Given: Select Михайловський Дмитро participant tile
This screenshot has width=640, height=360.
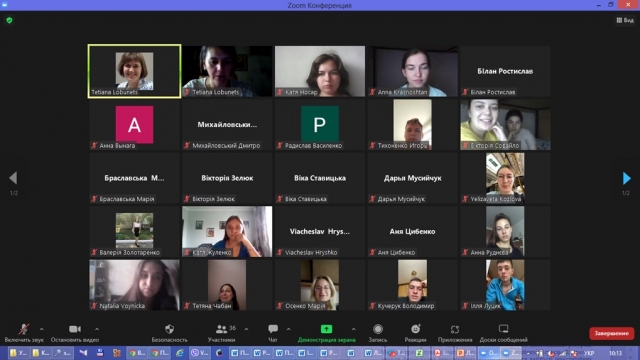Looking at the screenshot, I should pyautogui.click(x=227, y=124).
